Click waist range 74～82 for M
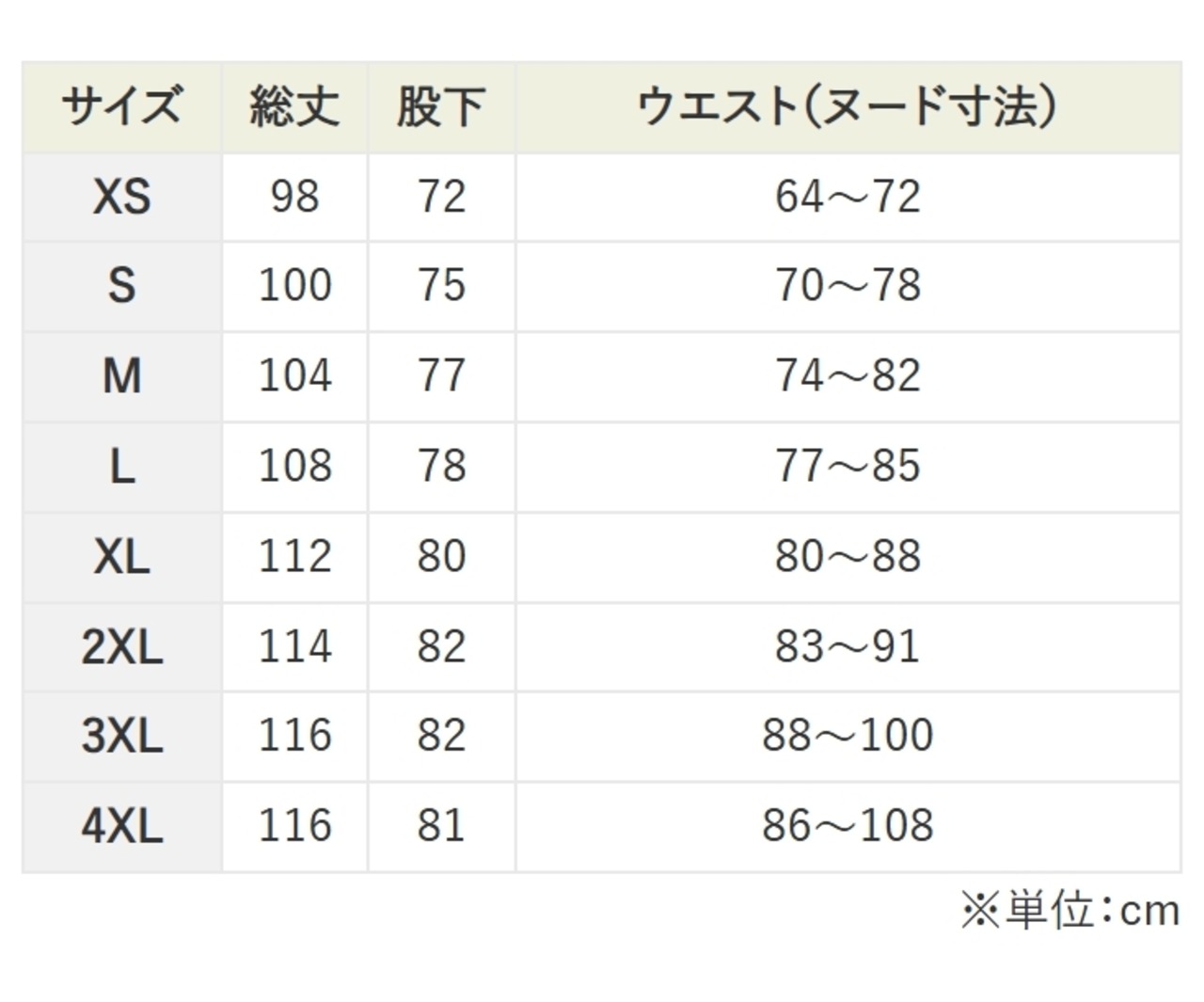This screenshot has height=1002, width=1204. click(x=848, y=375)
